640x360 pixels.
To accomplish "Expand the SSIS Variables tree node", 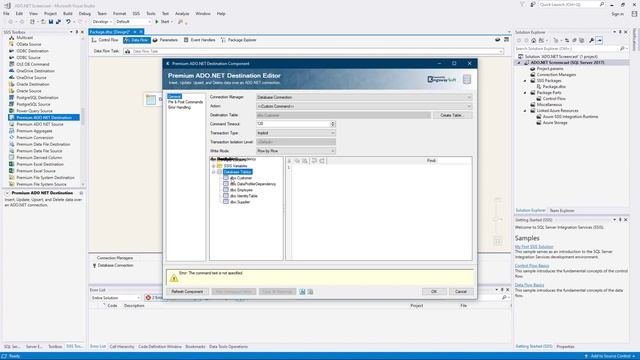I will [213, 166].
